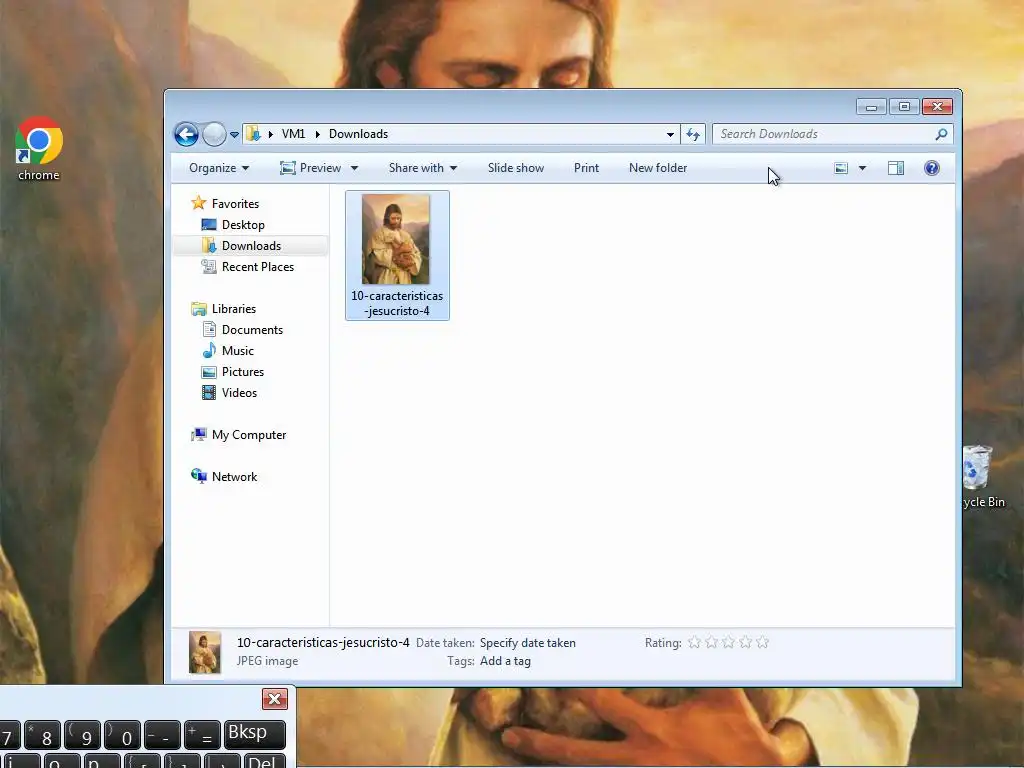Open the Share with menu
The width and height of the screenshot is (1024, 768).
tap(423, 168)
